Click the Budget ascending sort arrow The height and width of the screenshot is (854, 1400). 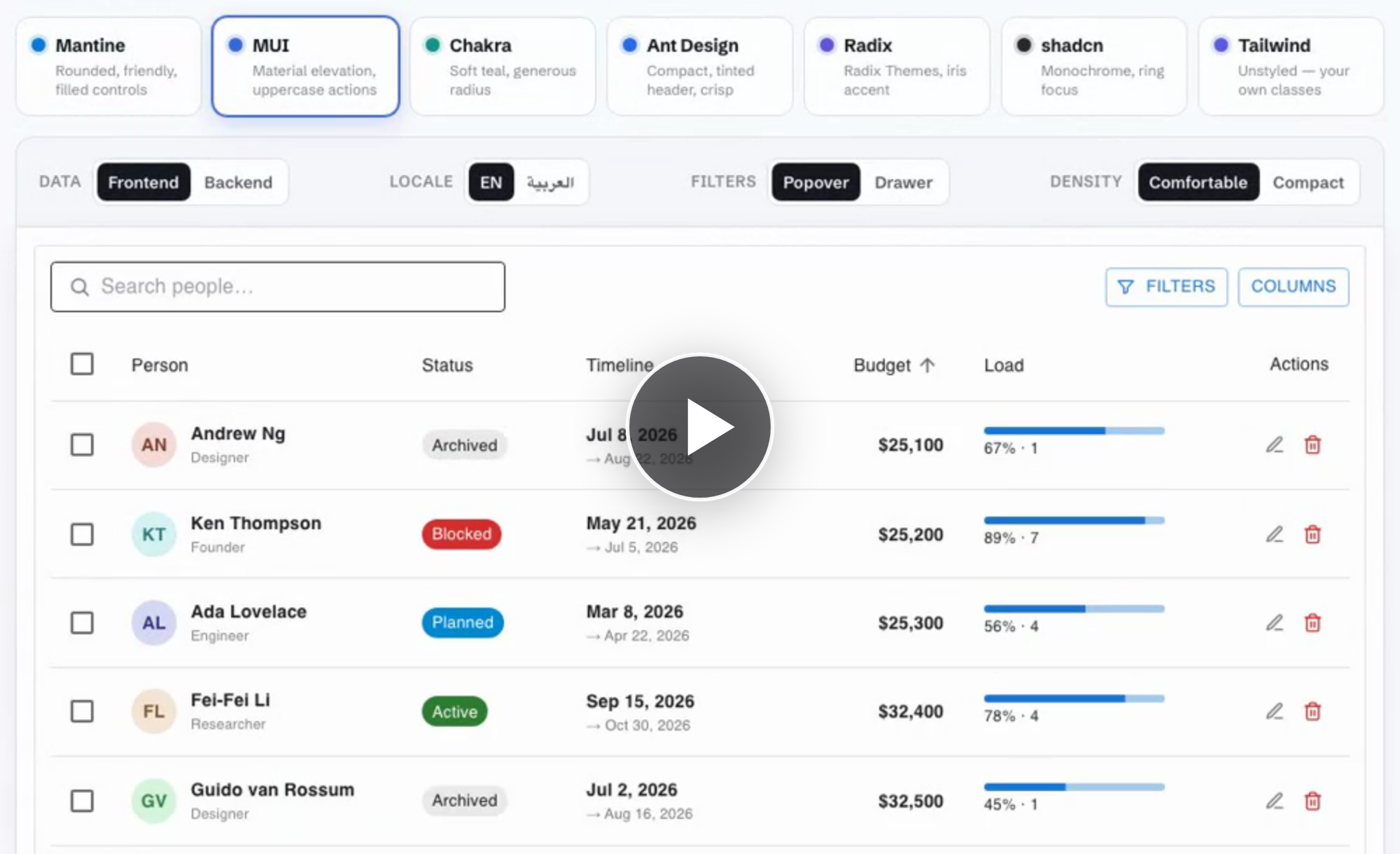(x=927, y=365)
